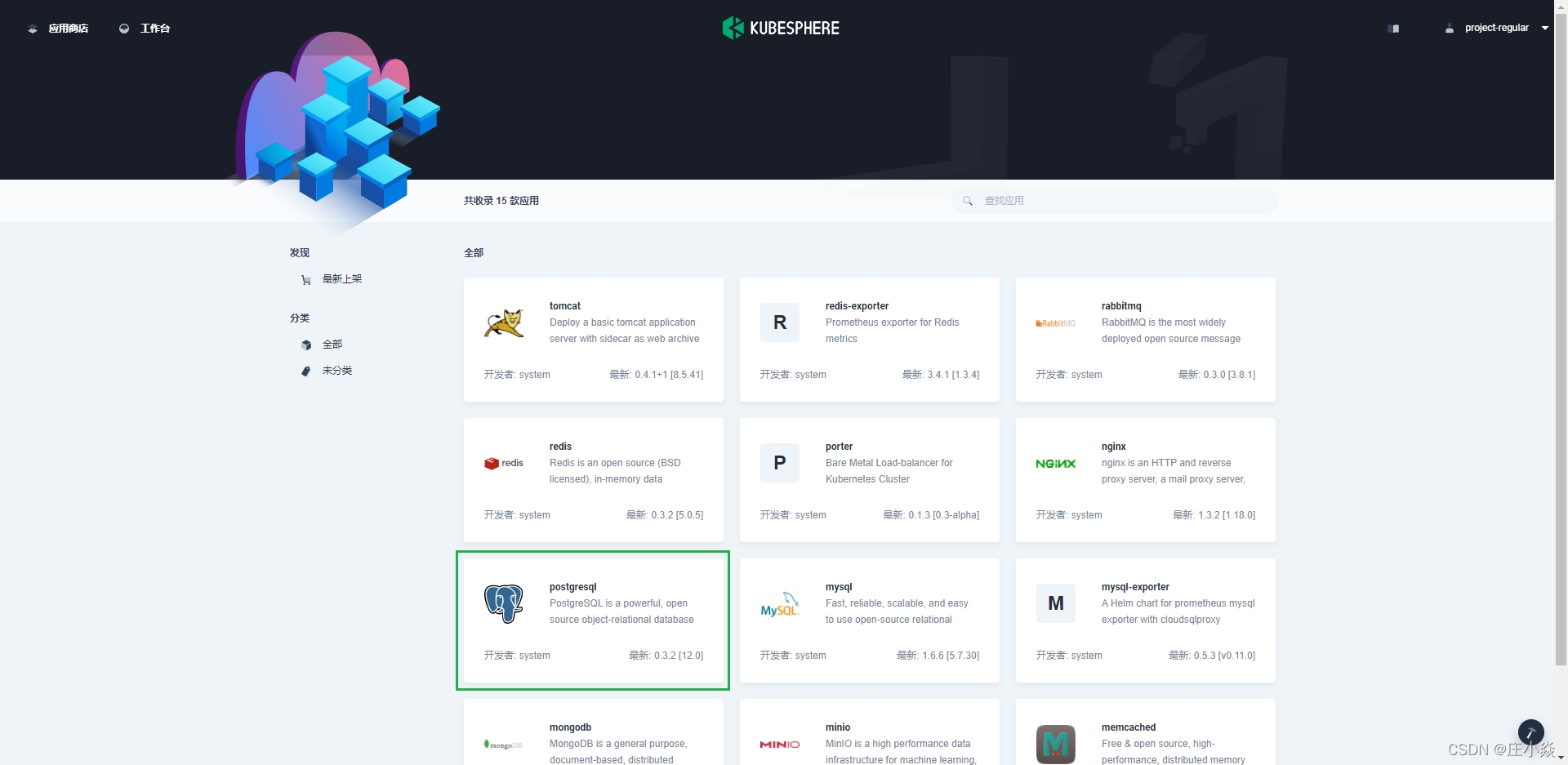This screenshot has width=1568, height=765.
Task: Click the PostgreSQL elephant logo
Action: tap(504, 604)
